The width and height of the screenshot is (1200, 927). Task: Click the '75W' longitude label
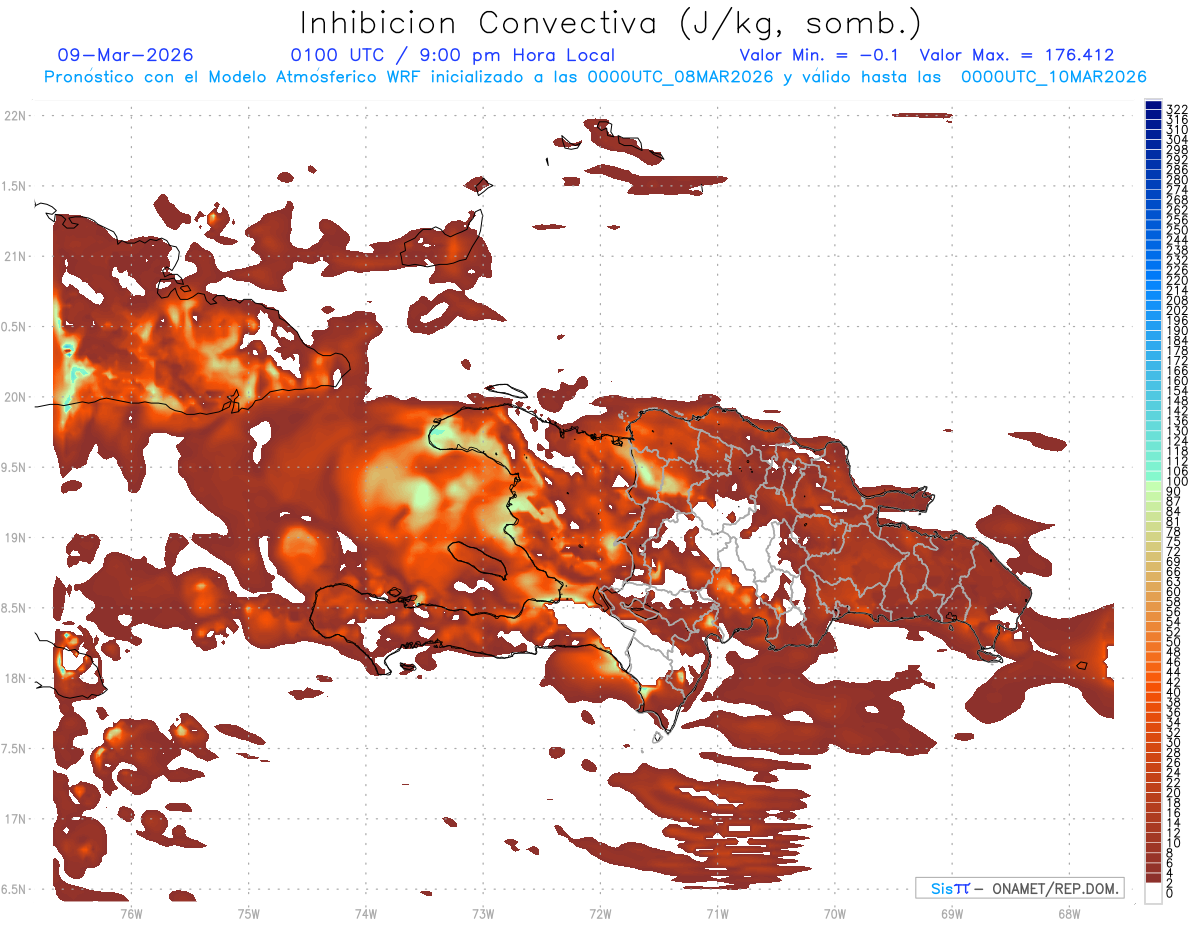point(249,913)
